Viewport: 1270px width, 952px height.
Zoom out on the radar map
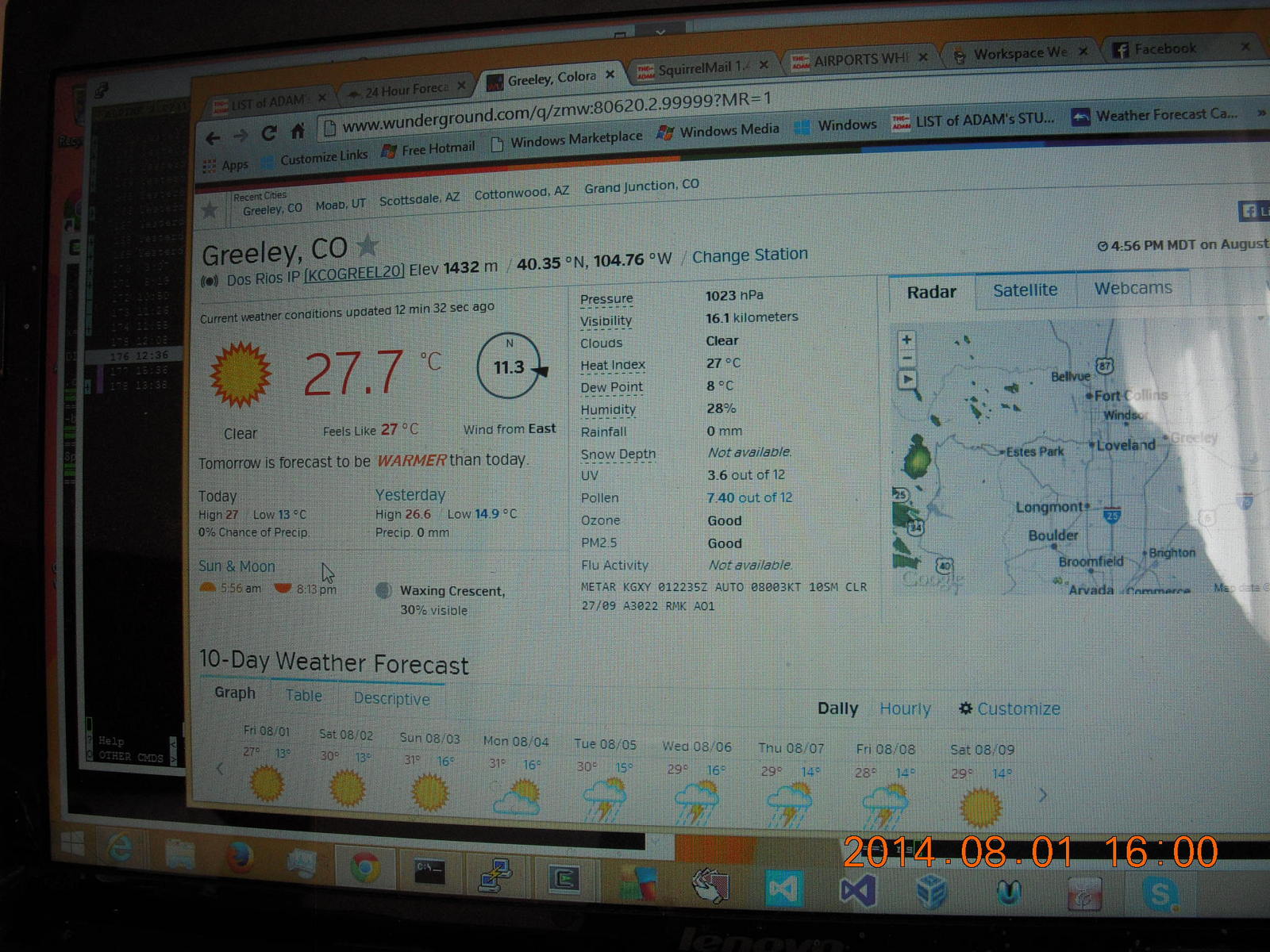tap(906, 359)
